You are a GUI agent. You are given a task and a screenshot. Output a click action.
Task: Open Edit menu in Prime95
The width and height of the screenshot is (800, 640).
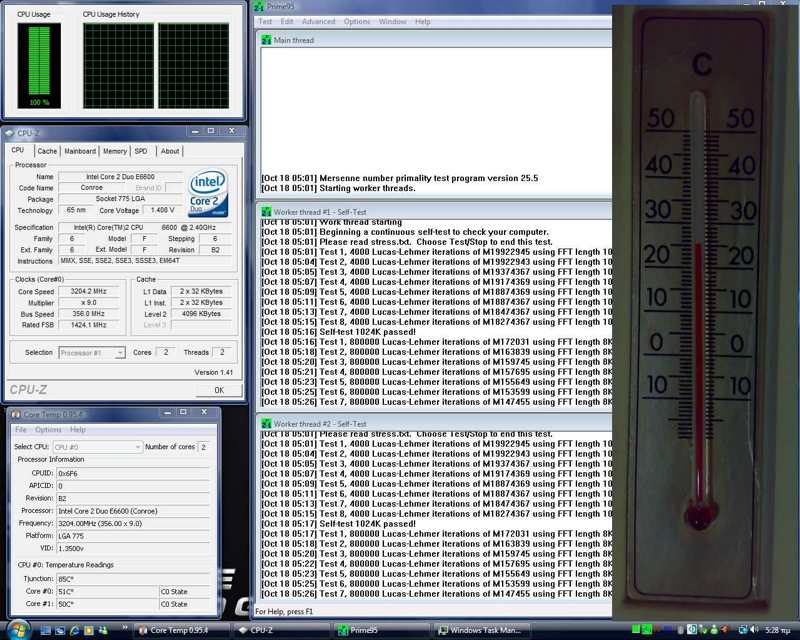(287, 21)
